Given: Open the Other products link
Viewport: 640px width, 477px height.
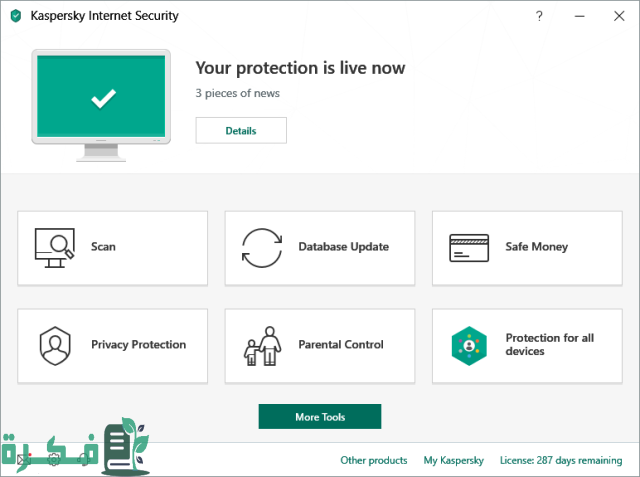Looking at the screenshot, I should pos(374,460).
